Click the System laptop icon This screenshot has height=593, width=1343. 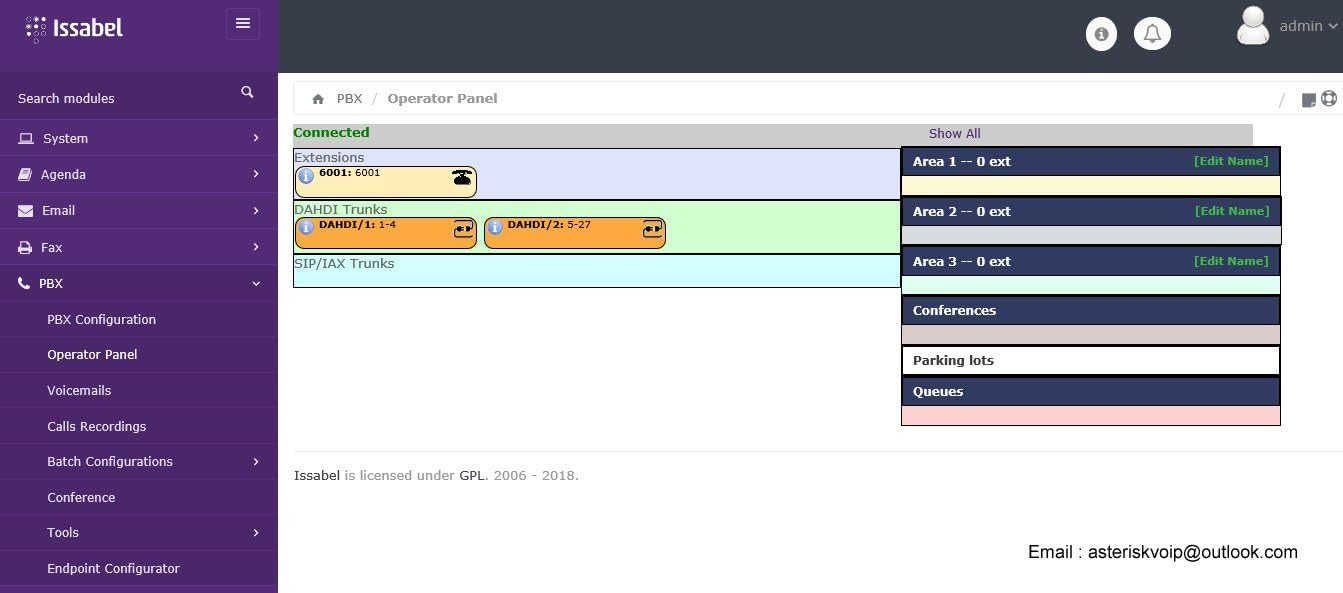(x=26, y=138)
